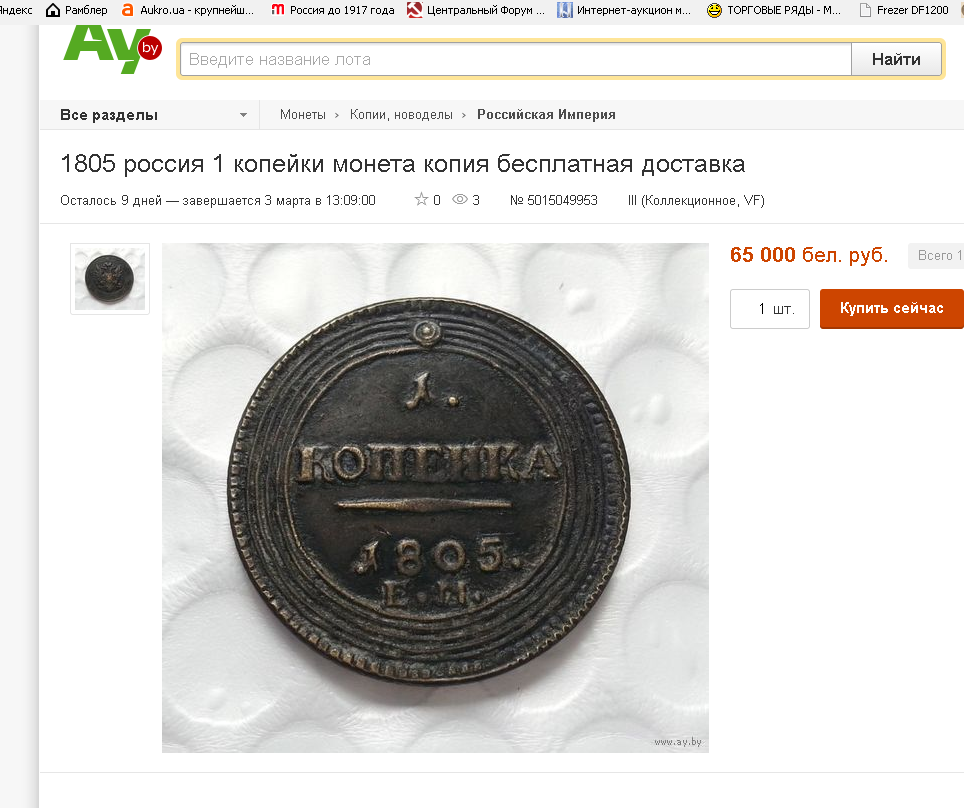
Task: Open Frezer DF1200 page bookmark
Action: click(x=904, y=10)
